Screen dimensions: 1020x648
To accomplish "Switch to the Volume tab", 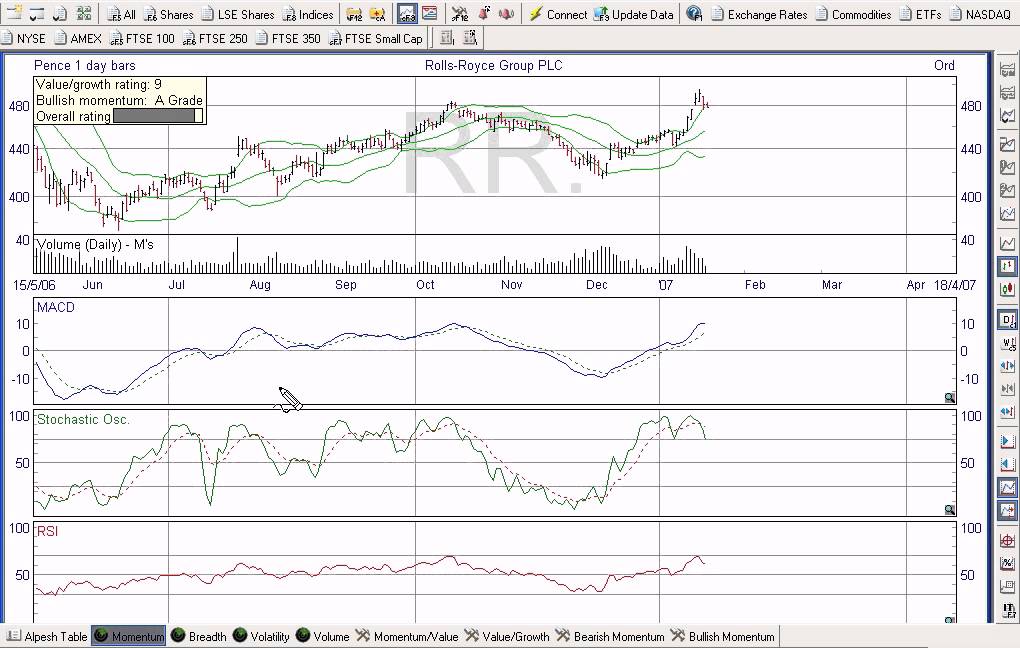I will coord(322,636).
